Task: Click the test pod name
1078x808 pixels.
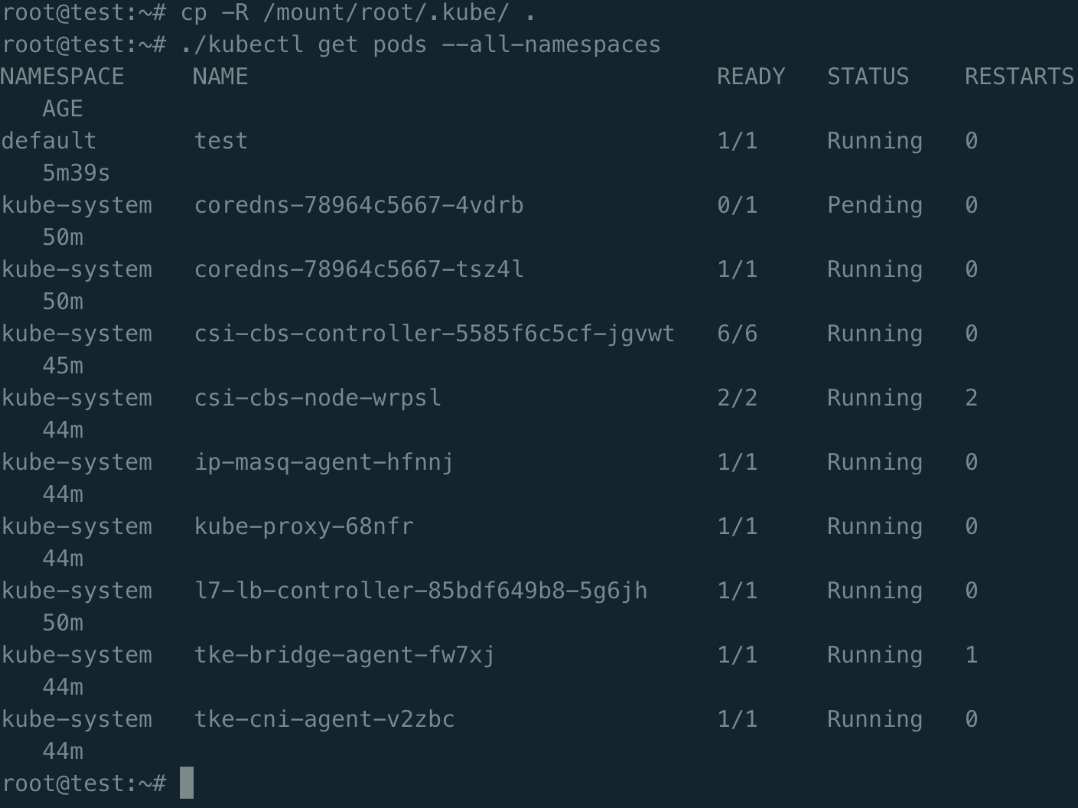Action: pyautogui.click(x=221, y=140)
